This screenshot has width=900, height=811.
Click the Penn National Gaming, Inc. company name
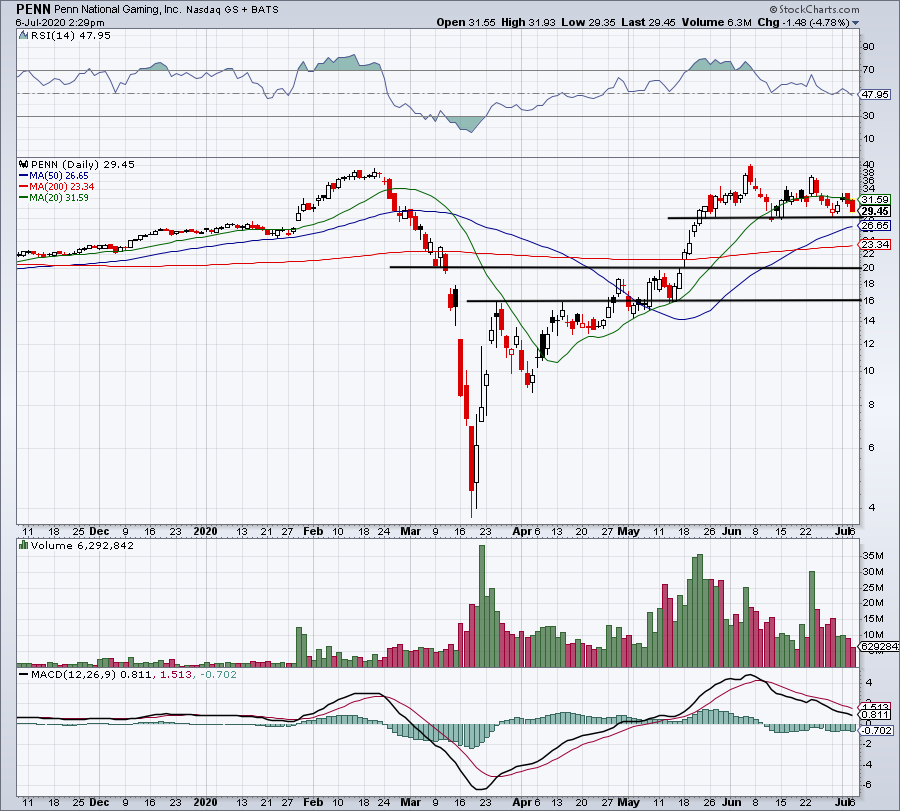click(118, 10)
